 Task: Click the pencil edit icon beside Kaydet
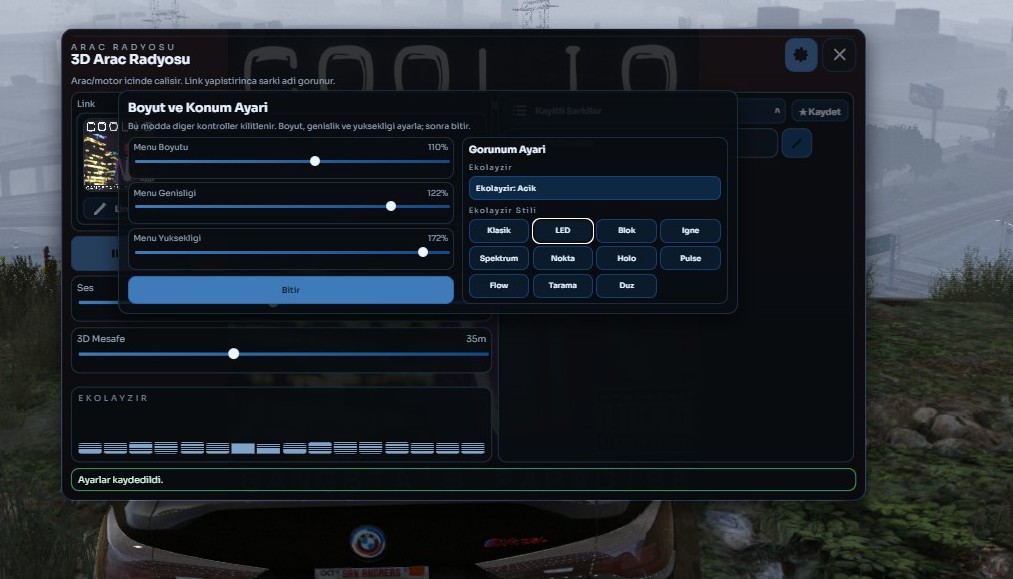[797, 144]
